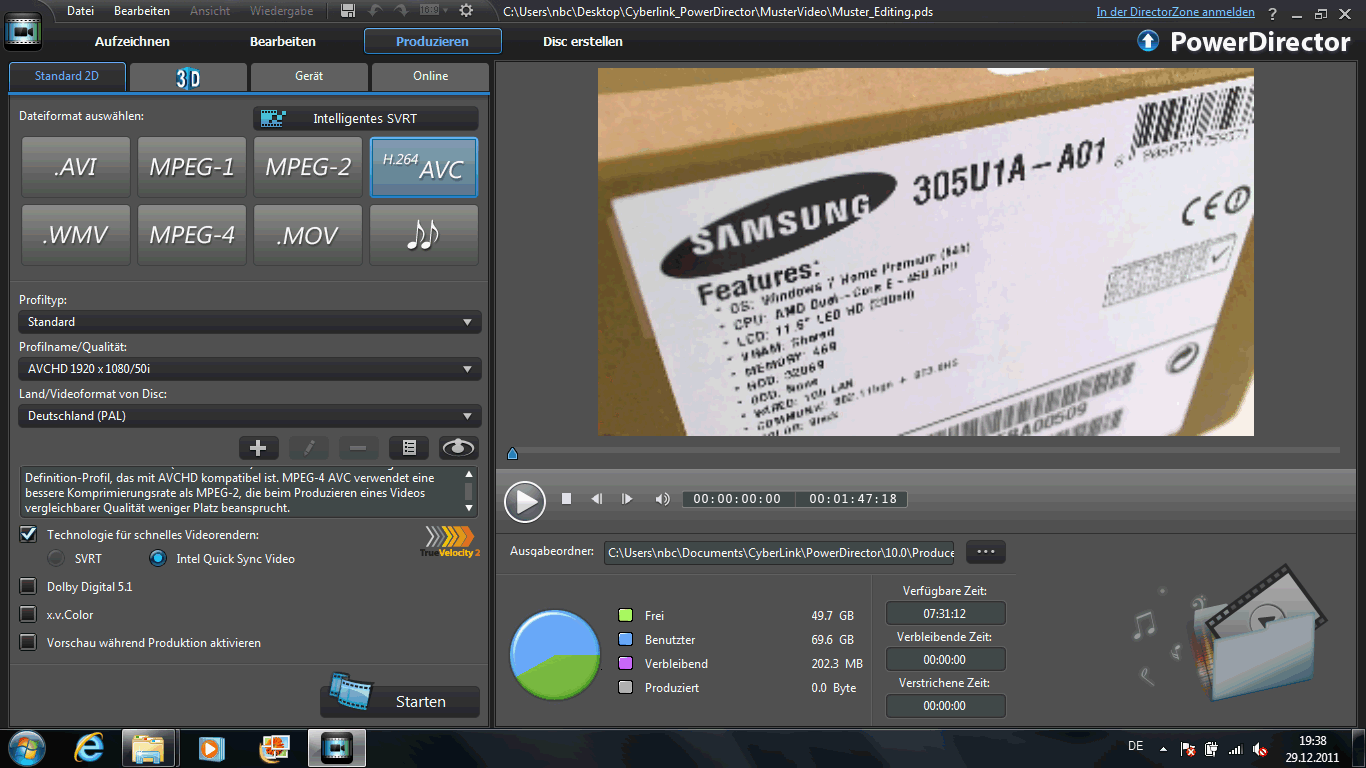Viewport: 1366px width, 768px height.
Task: Select H.264 AVC file format
Action: [424, 167]
